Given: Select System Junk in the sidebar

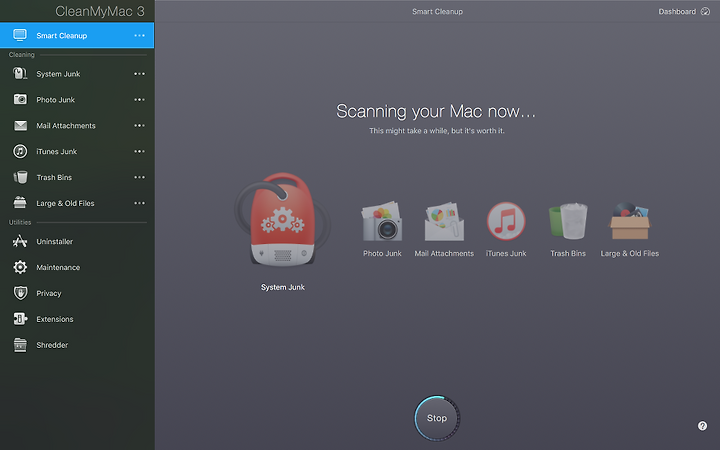Looking at the screenshot, I should click(77, 73).
